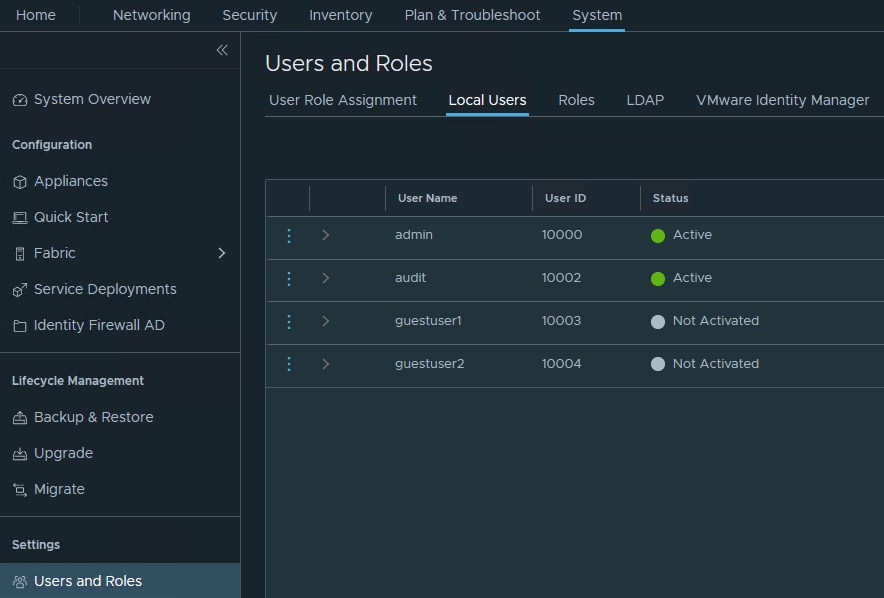Click the Backup & Restore icon
This screenshot has width=884, height=598.
pyautogui.click(x=20, y=418)
